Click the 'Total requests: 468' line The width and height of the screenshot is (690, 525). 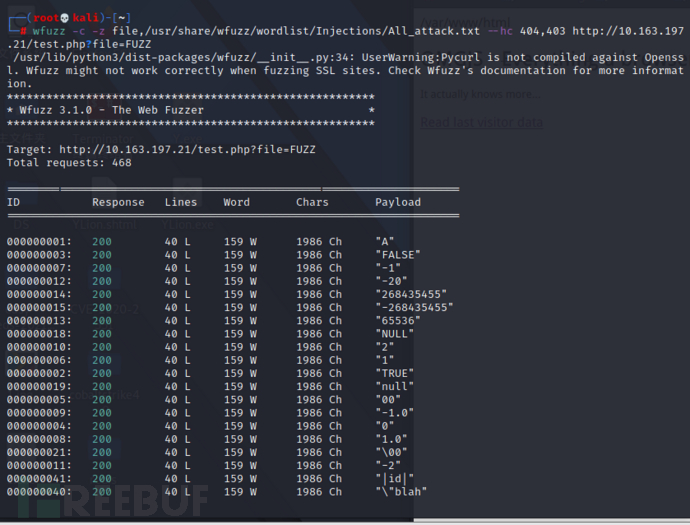click(69, 163)
